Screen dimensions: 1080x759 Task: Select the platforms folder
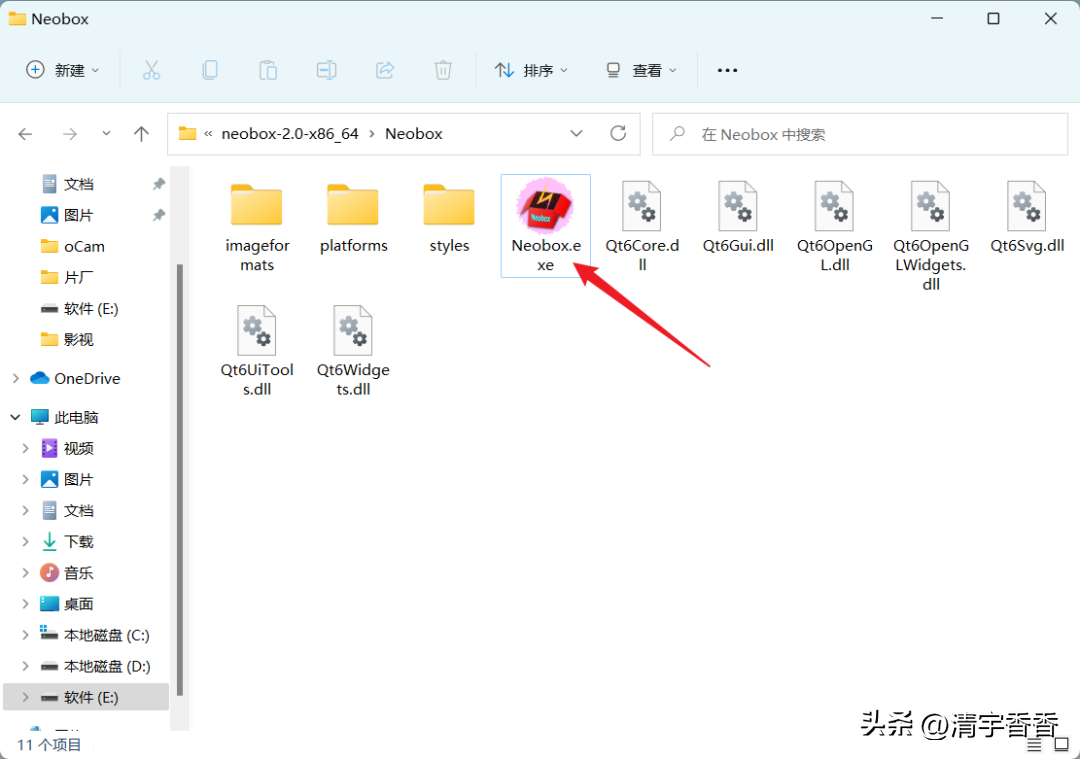click(x=353, y=218)
